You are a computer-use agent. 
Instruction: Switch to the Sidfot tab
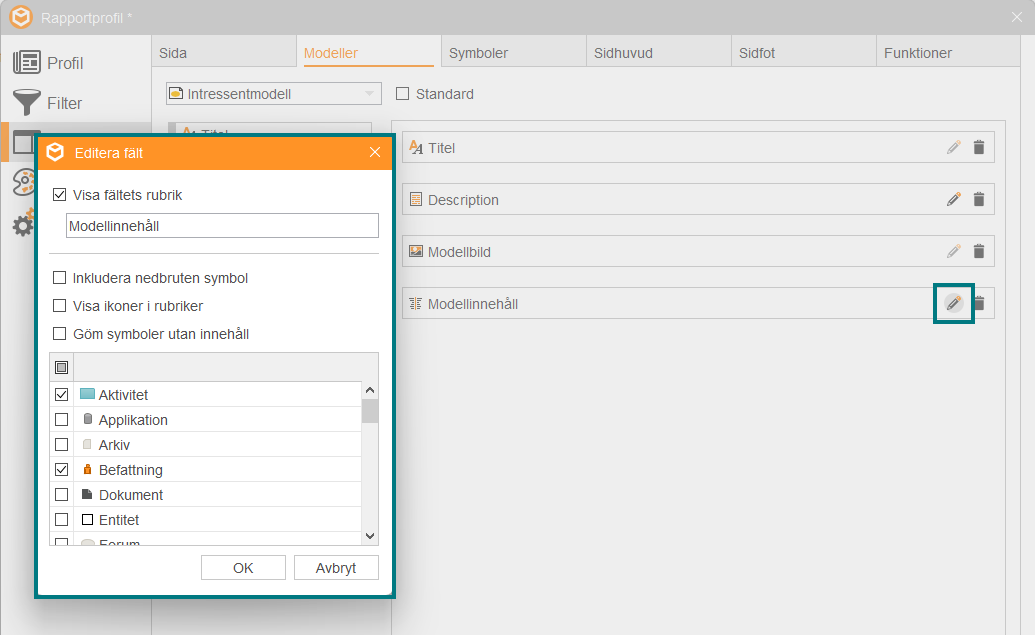(x=803, y=53)
